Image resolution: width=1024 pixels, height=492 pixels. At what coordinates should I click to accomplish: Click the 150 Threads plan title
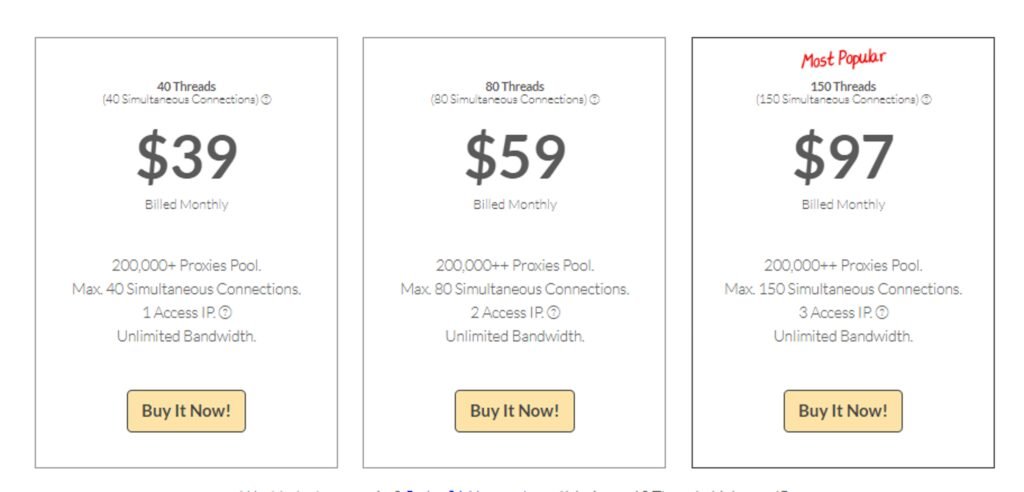[x=843, y=86]
